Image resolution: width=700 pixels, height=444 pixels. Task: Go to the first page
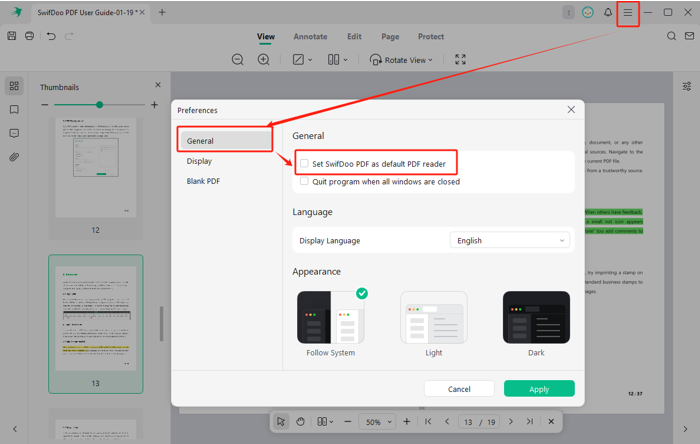tap(428, 422)
